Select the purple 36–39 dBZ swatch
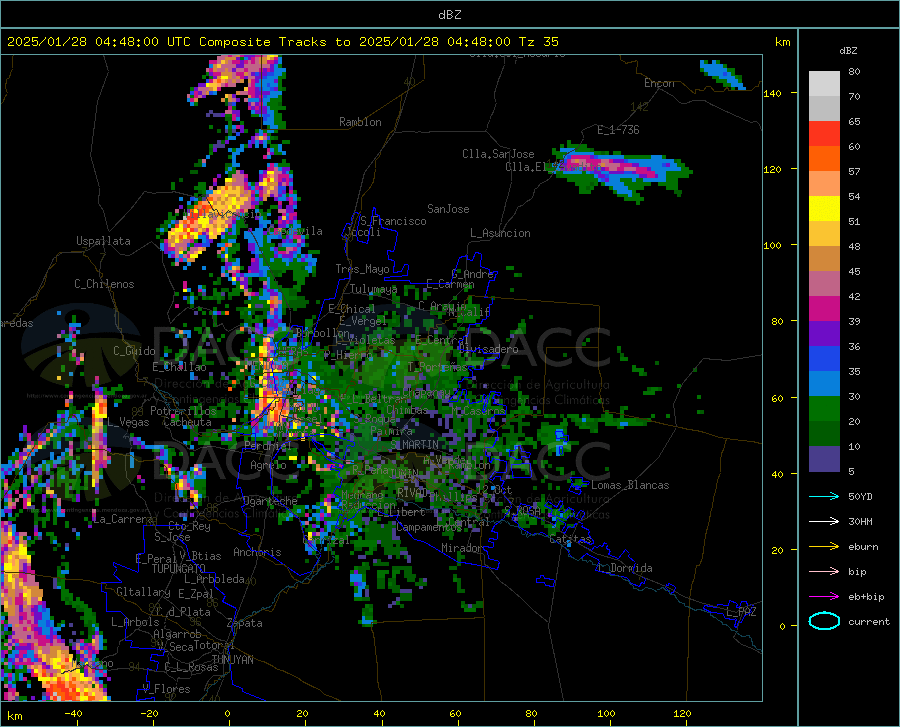 coord(824,334)
